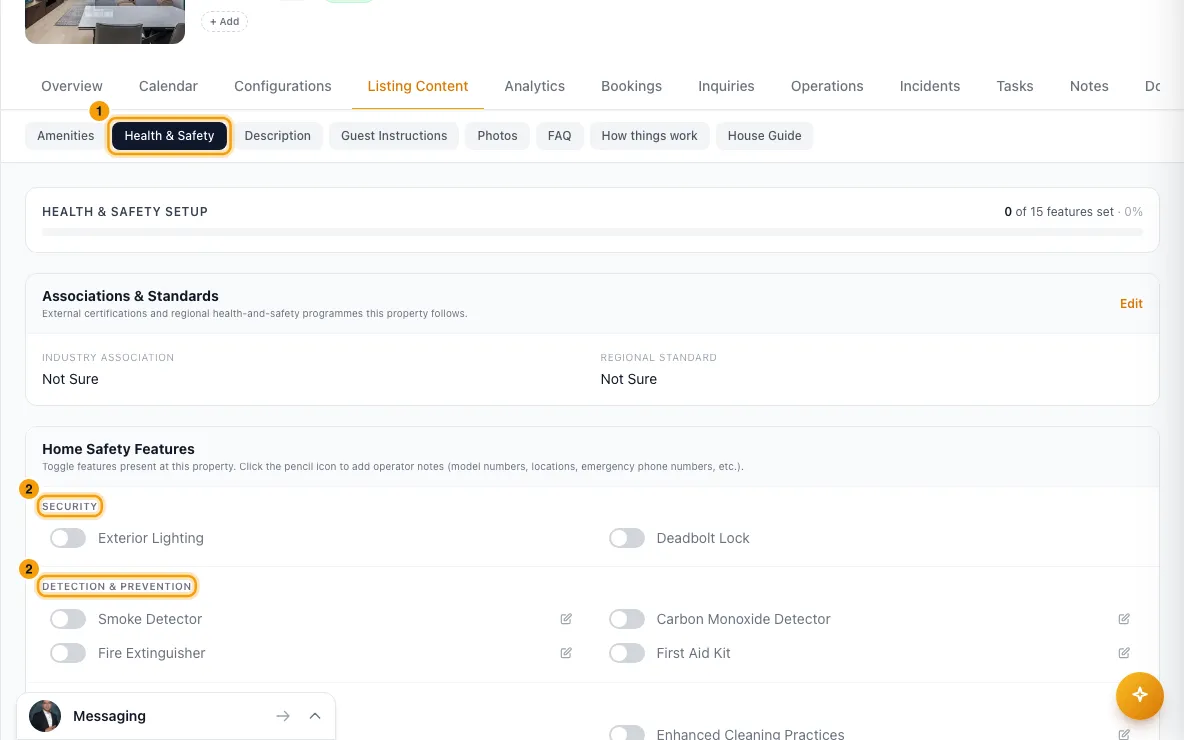This screenshot has height=740, width=1184.
Task: Toggle Exterior Lighting switch
Action: (x=68, y=538)
